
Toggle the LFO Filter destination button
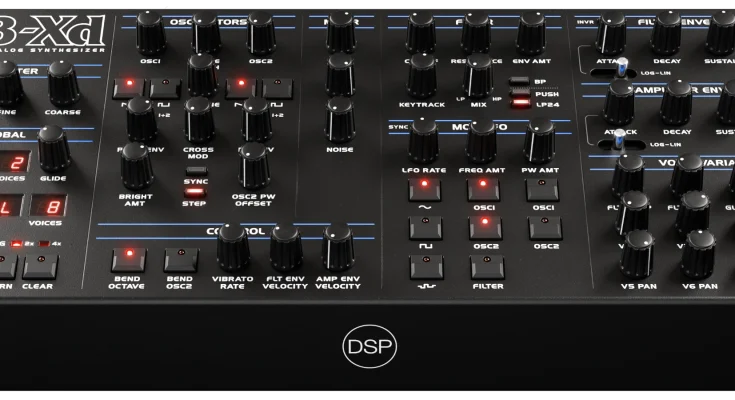pos(487,265)
